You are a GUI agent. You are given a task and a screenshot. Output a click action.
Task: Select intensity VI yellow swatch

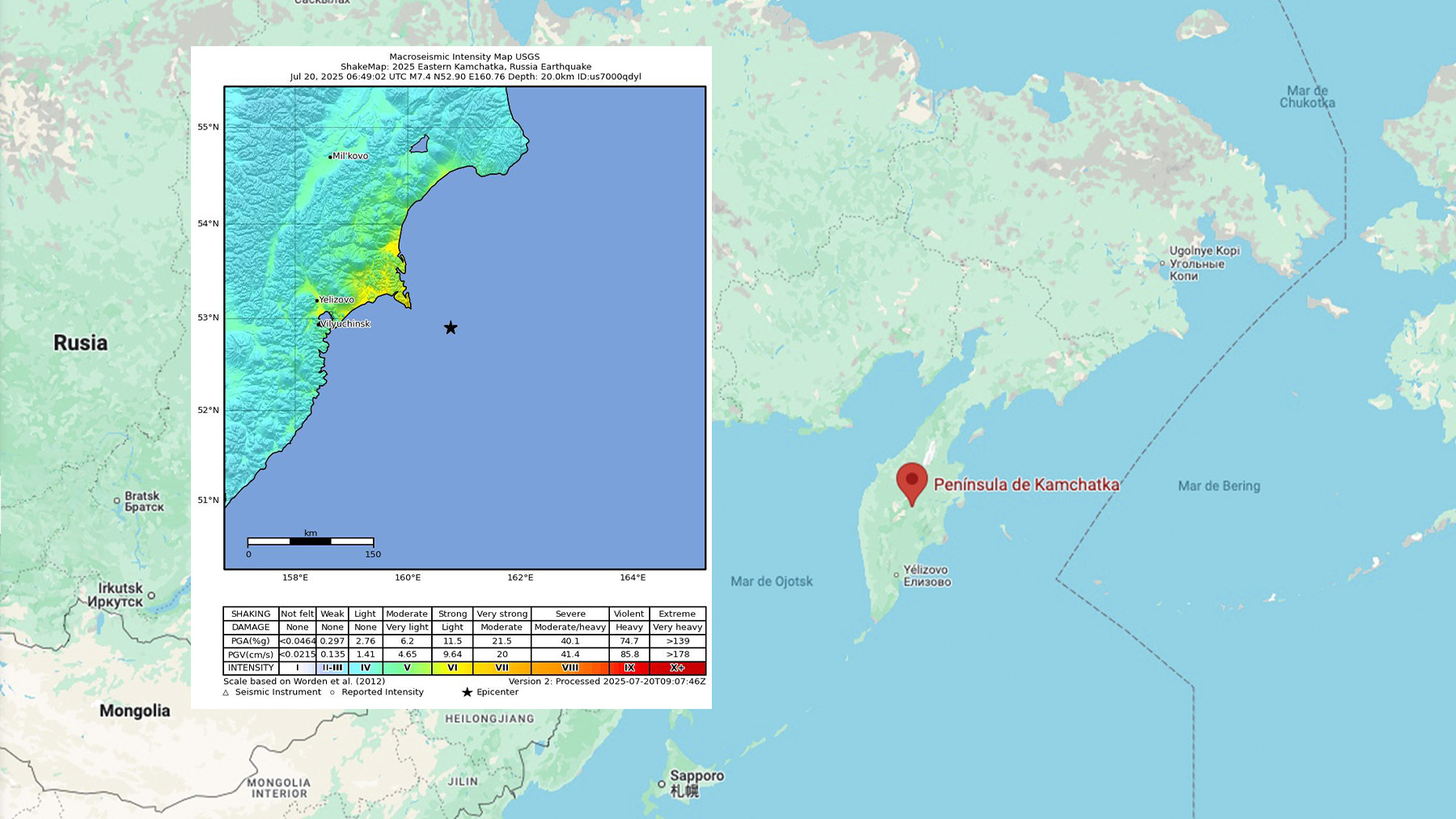(452, 668)
